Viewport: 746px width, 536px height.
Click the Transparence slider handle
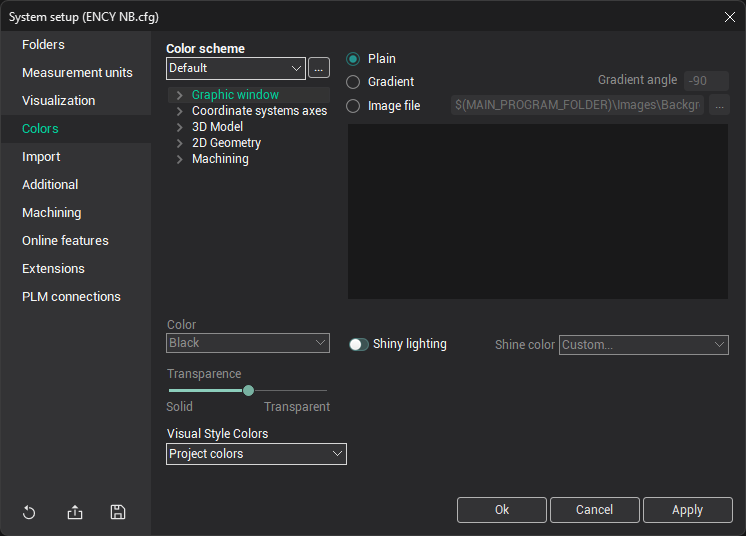tap(248, 390)
